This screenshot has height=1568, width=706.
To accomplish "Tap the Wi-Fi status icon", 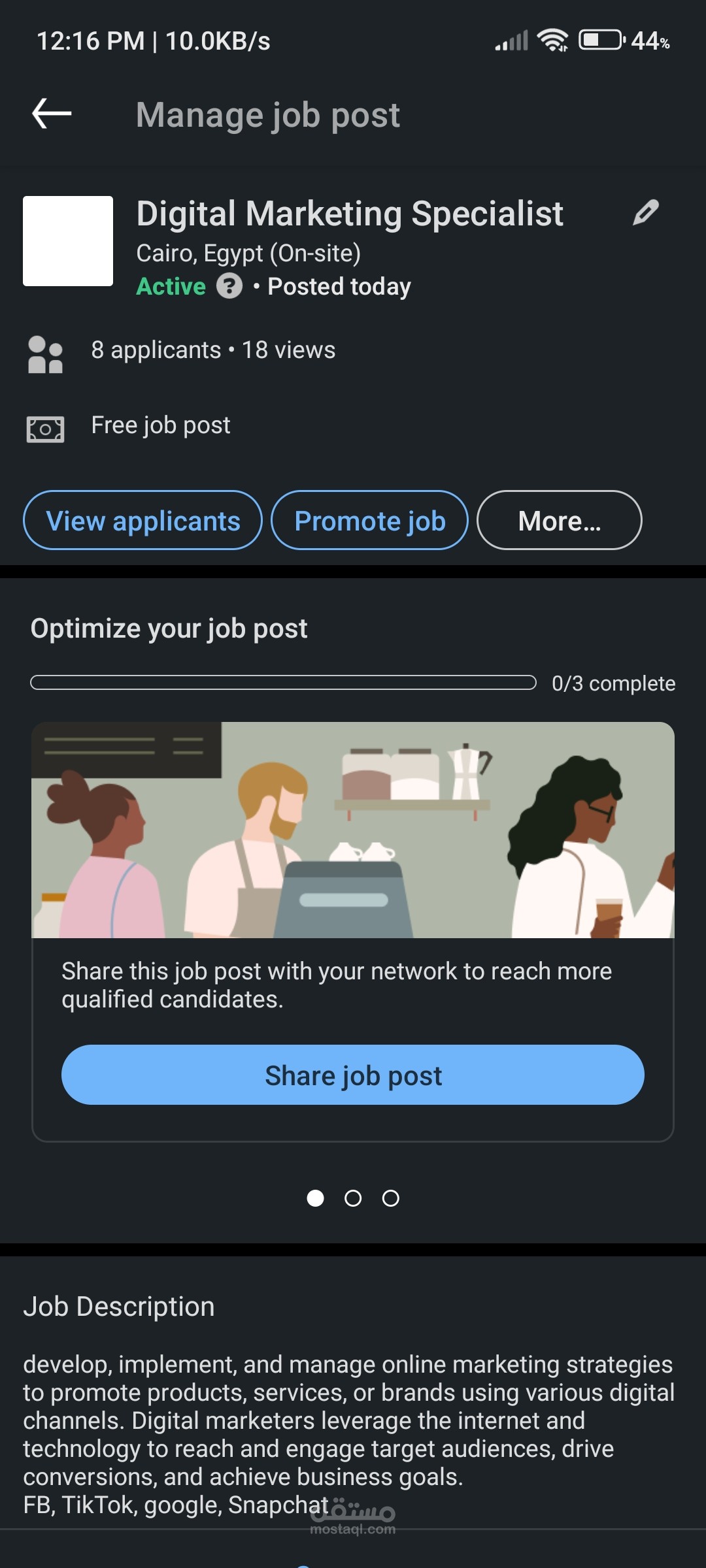I will [x=553, y=41].
